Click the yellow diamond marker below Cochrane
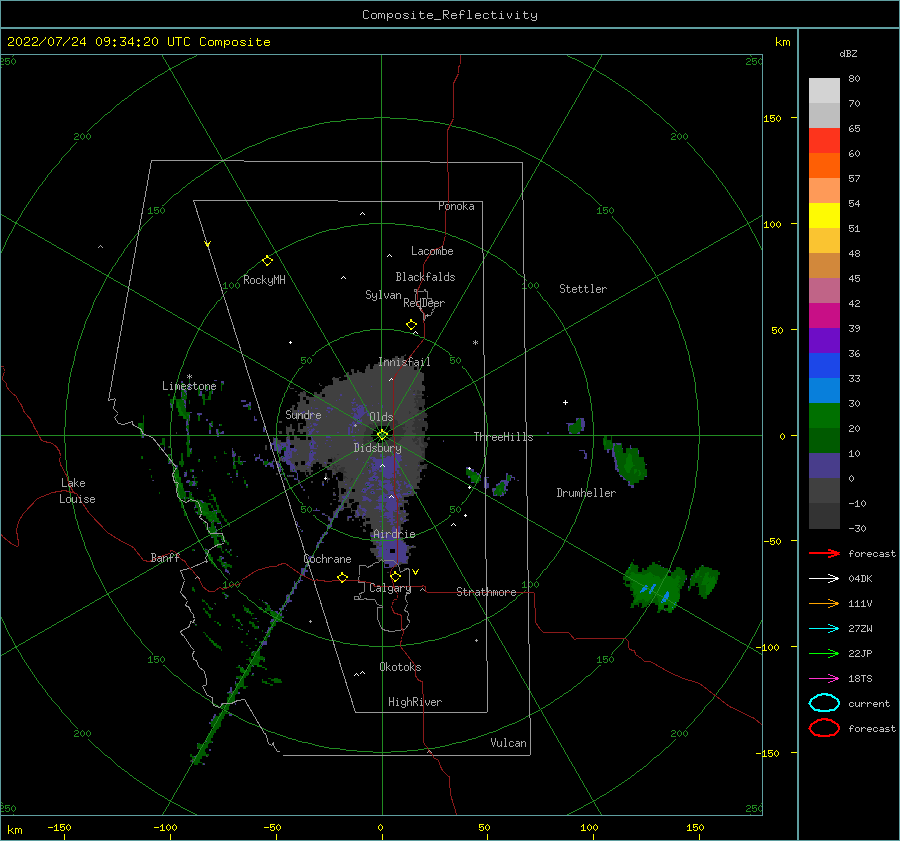 coord(342,578)
